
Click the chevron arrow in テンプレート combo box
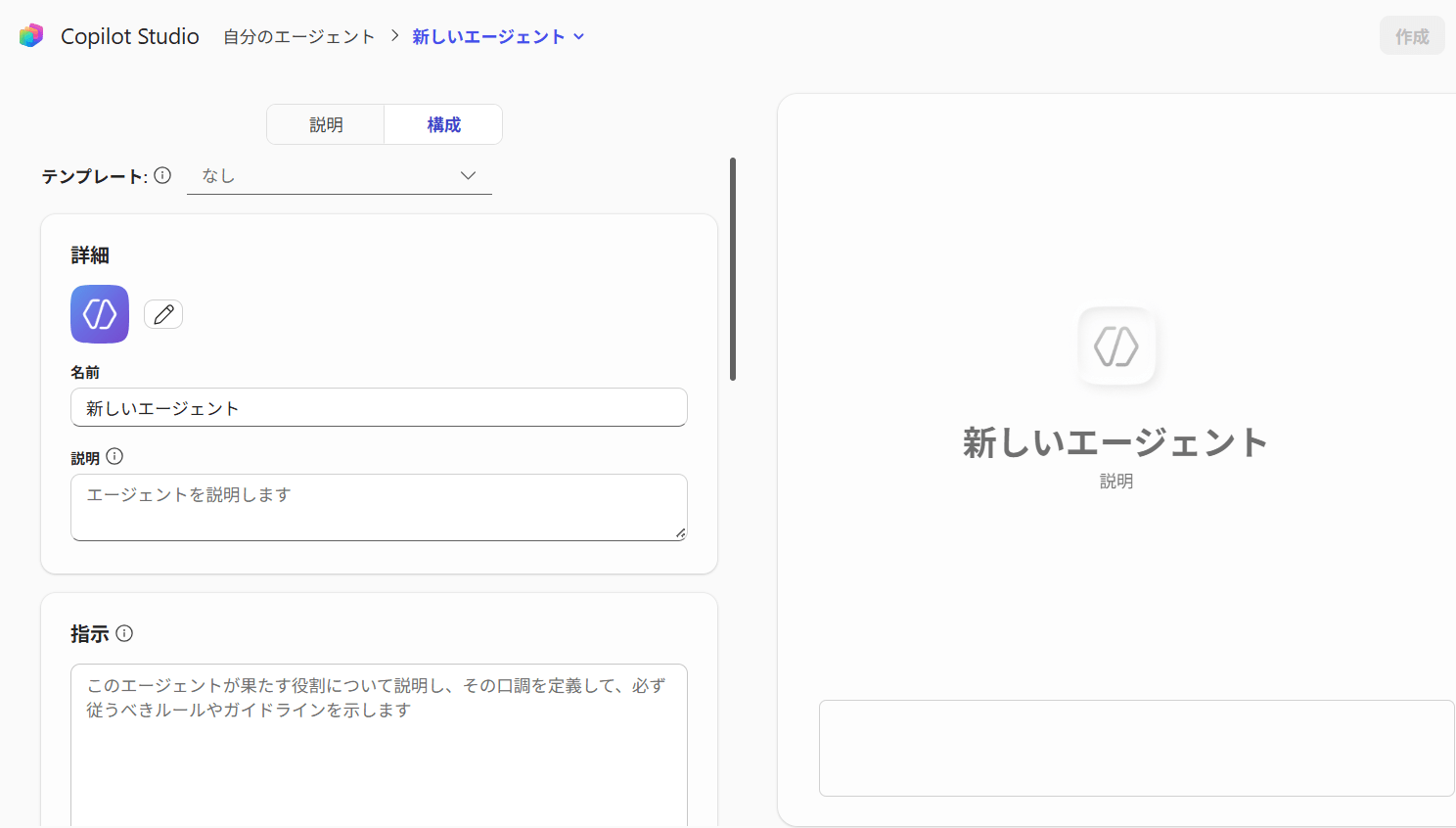pyautogui.click(x=468, y=176)
